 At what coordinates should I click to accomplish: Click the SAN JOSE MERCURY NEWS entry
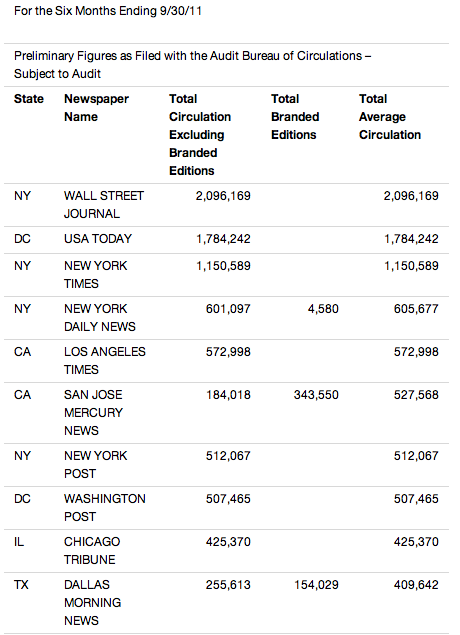(x=93, y=412)
